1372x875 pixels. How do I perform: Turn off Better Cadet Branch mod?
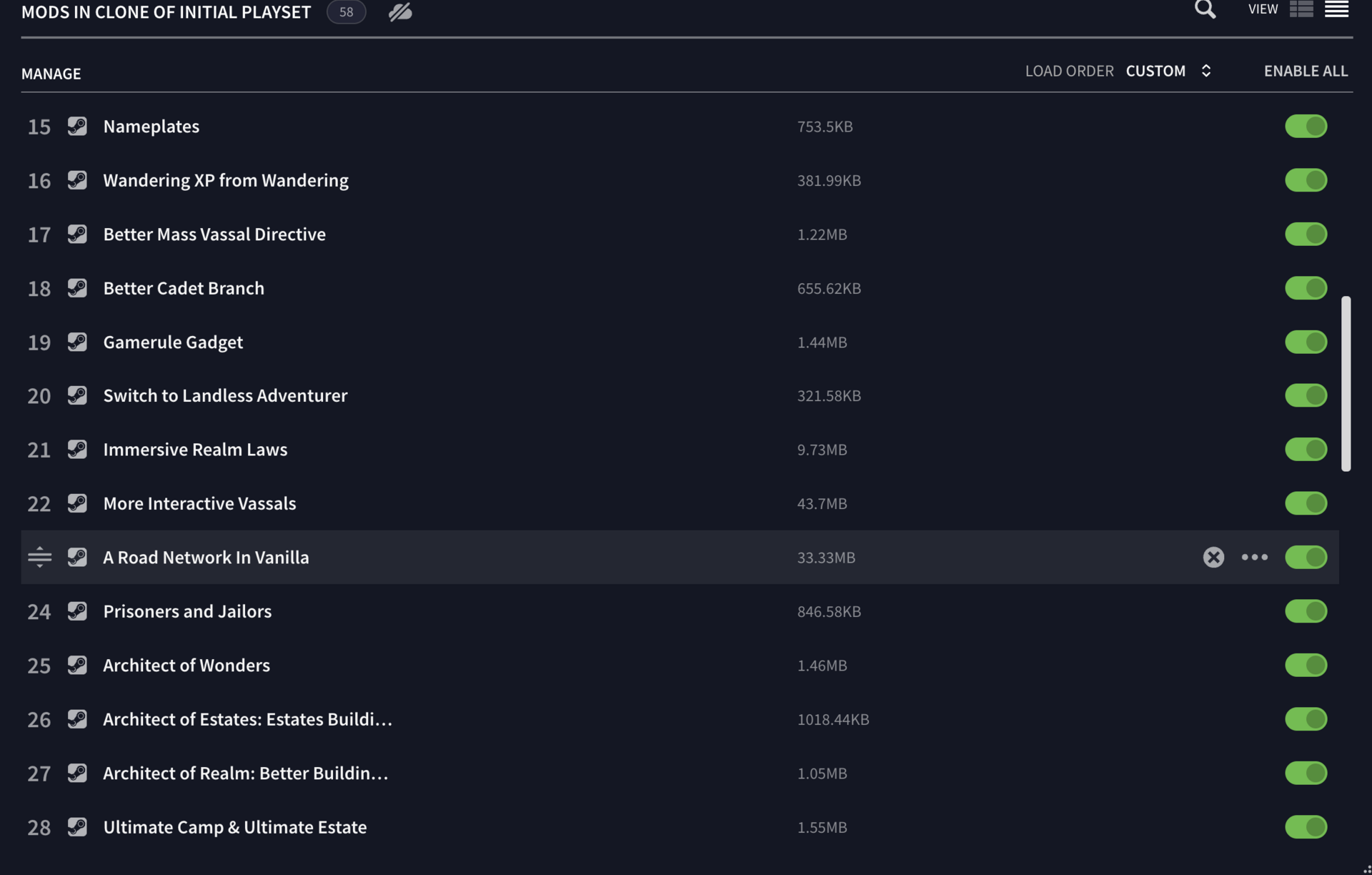[x=1306, y=287]
